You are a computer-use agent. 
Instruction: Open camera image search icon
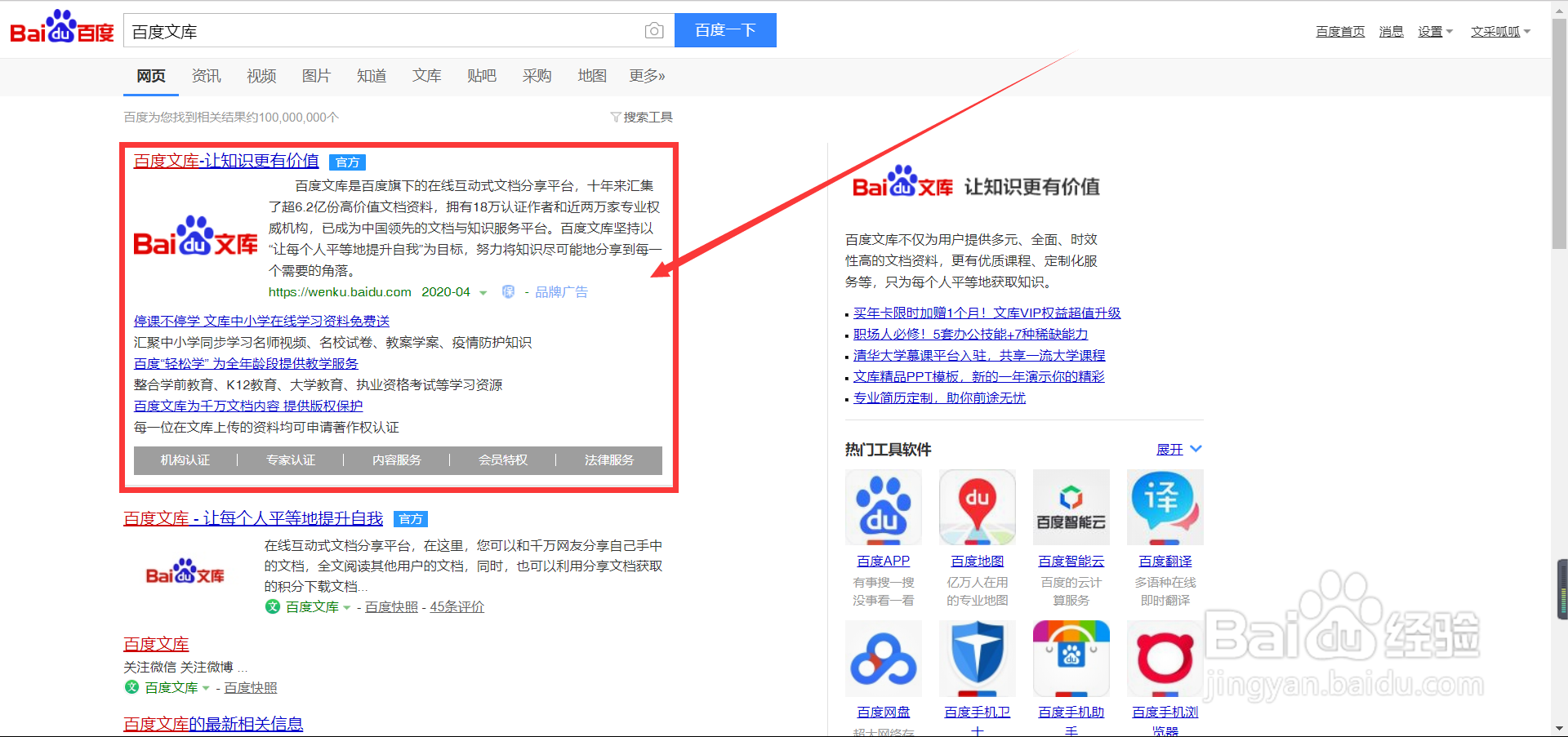(x=654, y=31)
